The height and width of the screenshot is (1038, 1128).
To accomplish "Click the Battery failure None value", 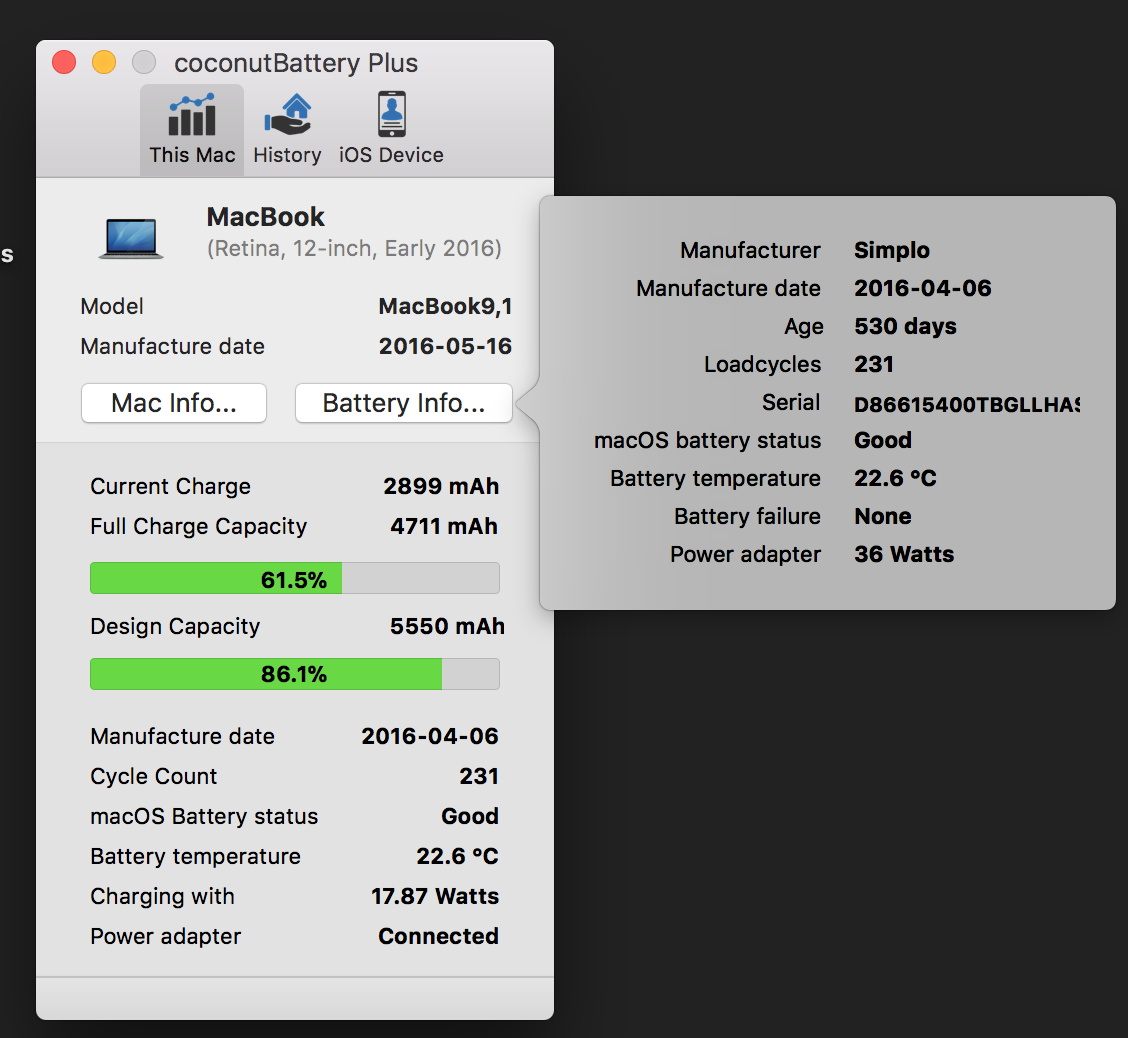I will [883, 516].
